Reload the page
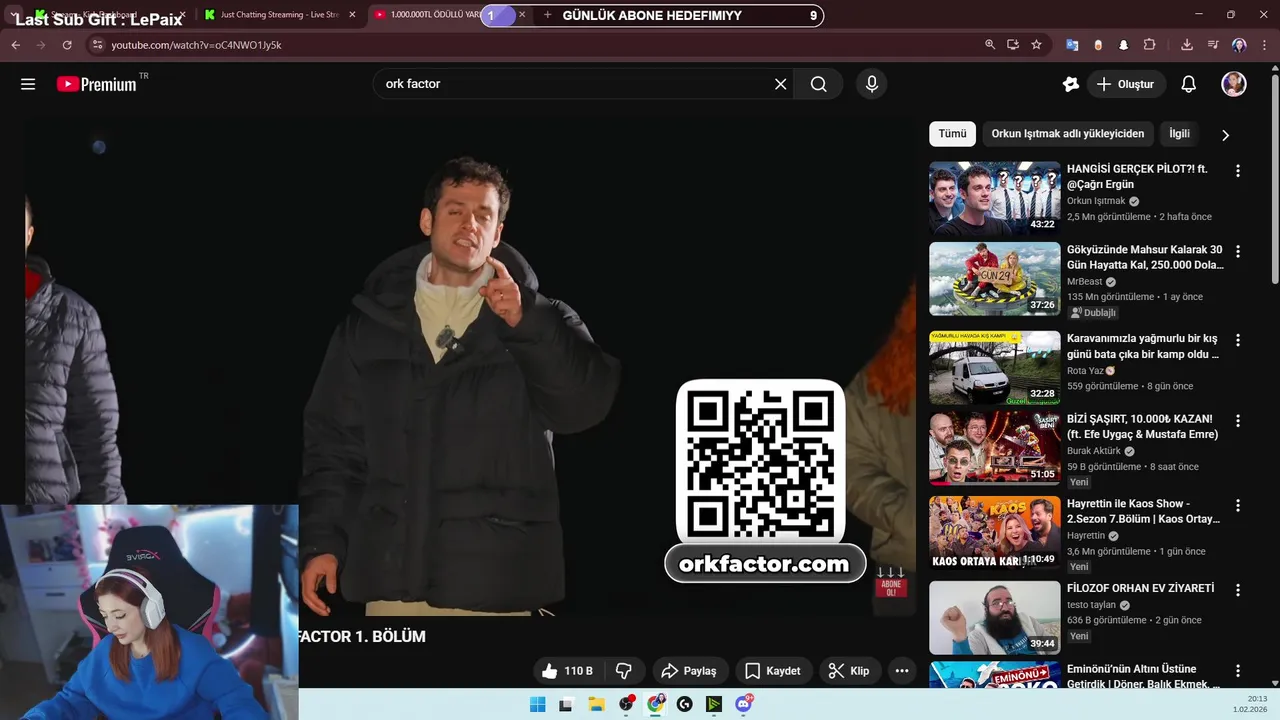 click(67, 45)
